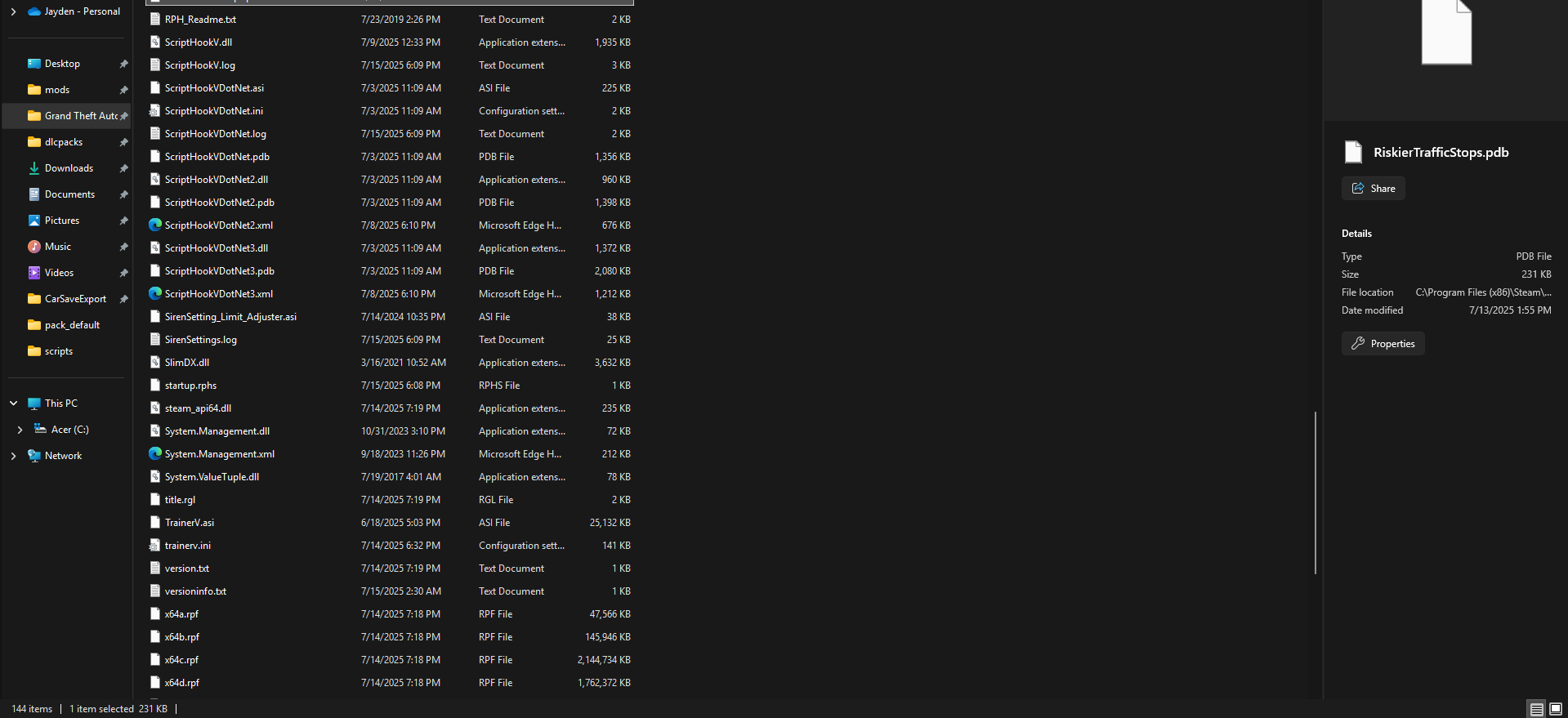Click the pin icon next to dlcpacks
This screenshot has height=718, width=1568.
click(123, 142)
